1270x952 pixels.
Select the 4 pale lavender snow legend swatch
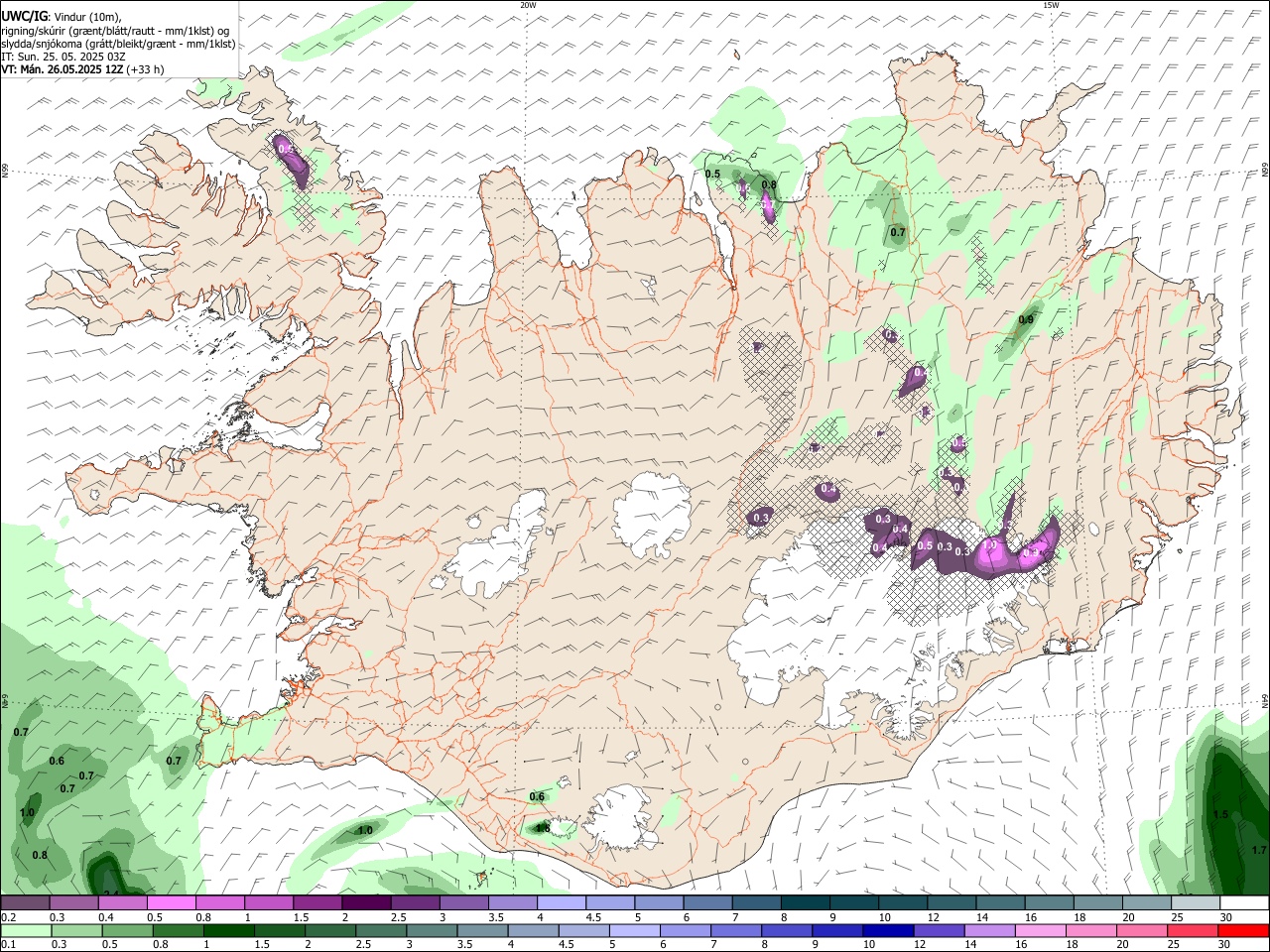[561, 903]
